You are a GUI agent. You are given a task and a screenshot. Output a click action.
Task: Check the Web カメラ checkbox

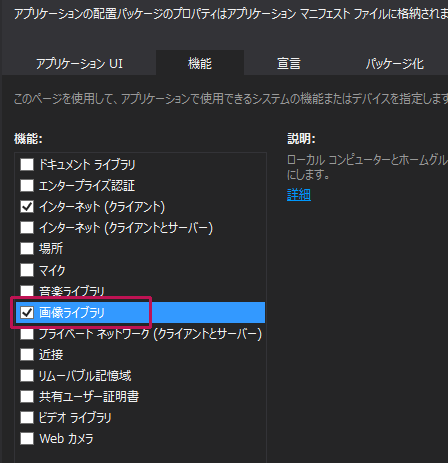coord(27,438)
